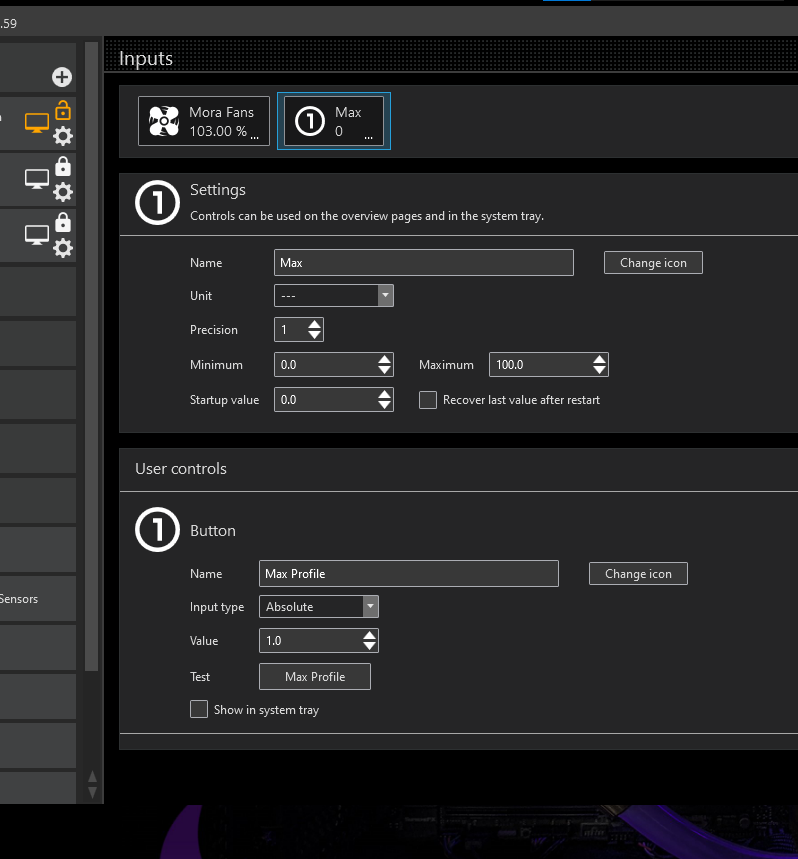The width and height of the screenshot is (798, 859).
Task: Click the plus icon to add a page
Action: (x=62, y=77)
